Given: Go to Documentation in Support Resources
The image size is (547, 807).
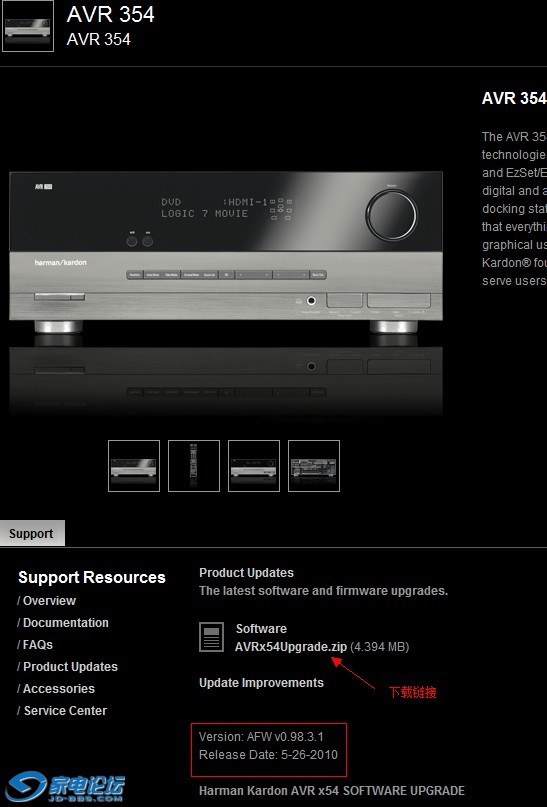Looking at the screenshot, I should click(x=66, y=623).
